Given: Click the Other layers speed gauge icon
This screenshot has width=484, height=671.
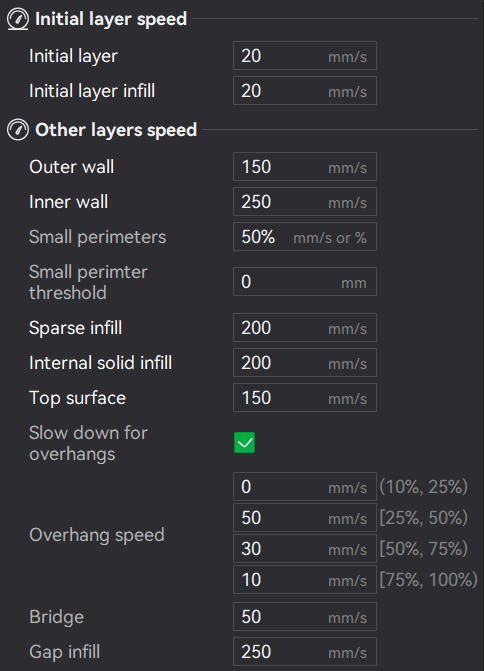Looking at the screenshot, I should [x=18, y=130].
